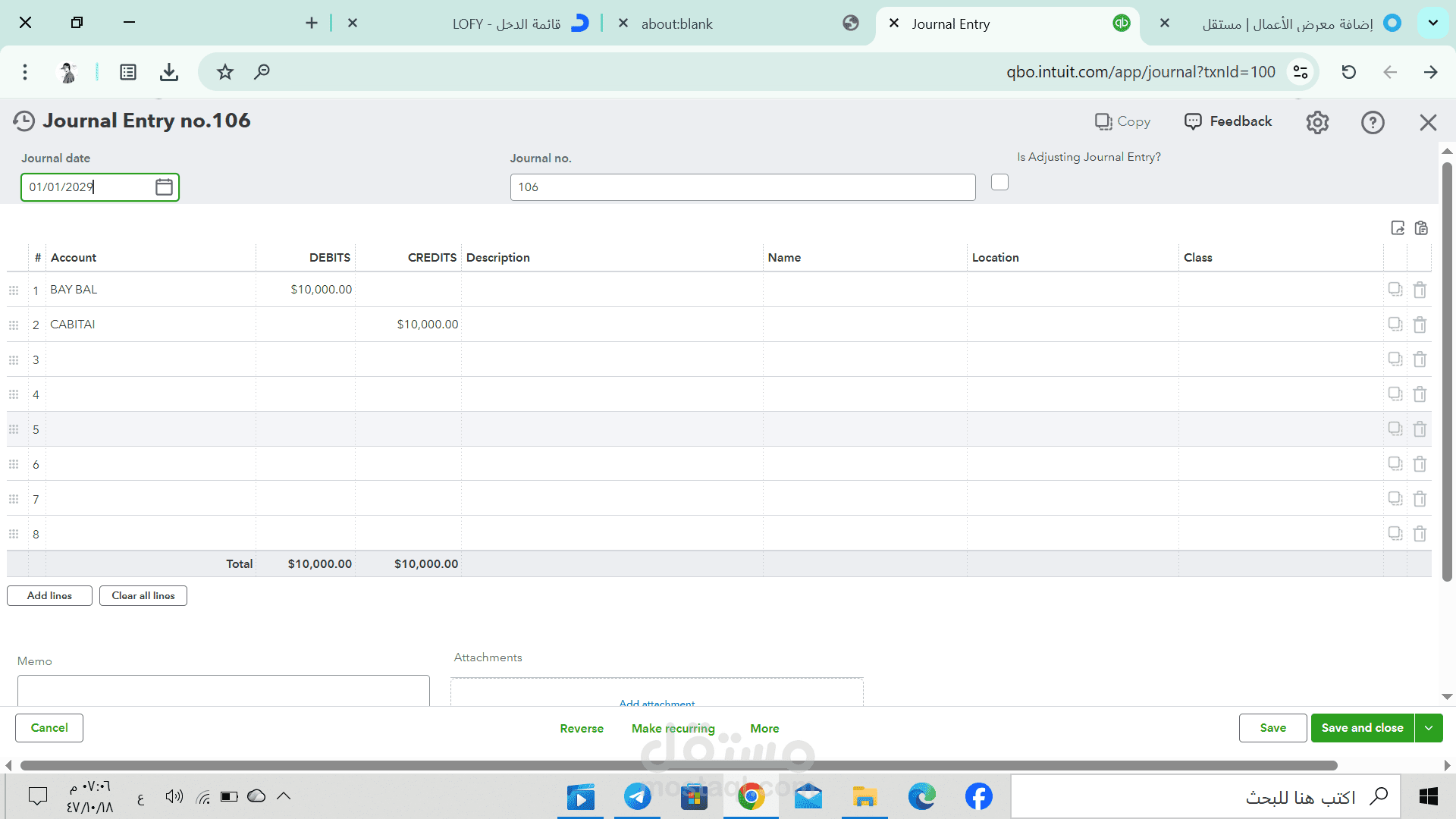Click the horizontal scrollbar at the bottom

(x=679, y=765)
